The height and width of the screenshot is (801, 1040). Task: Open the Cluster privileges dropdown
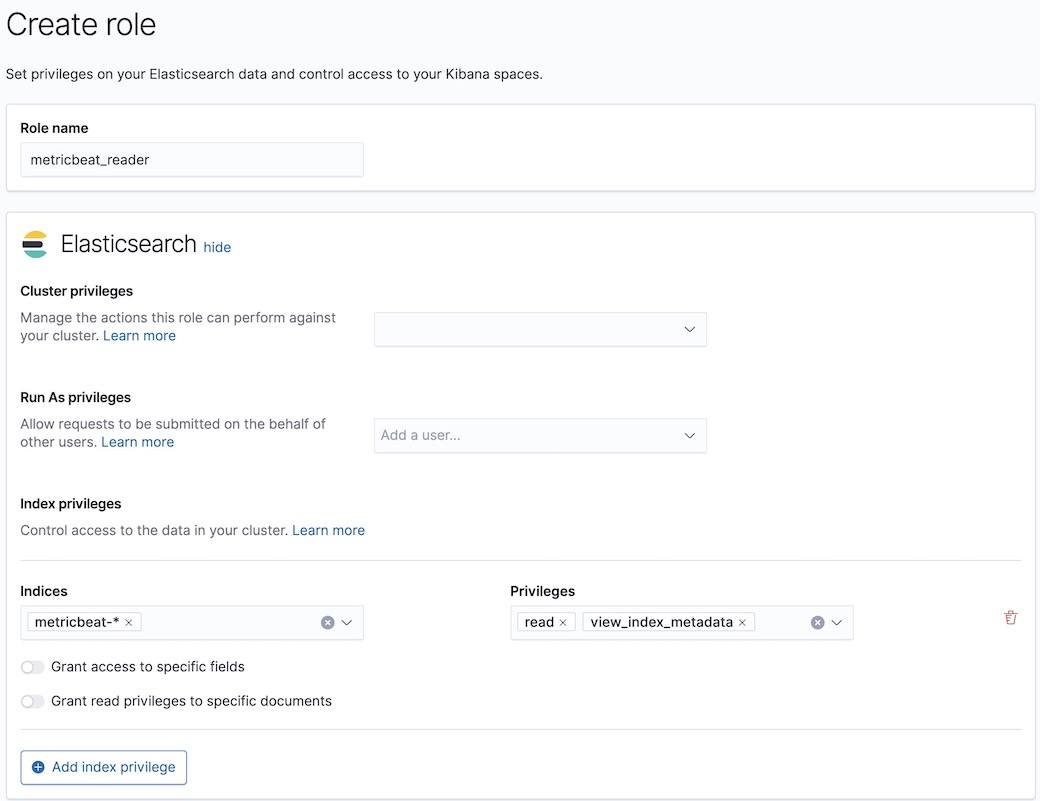coord(540,328)
